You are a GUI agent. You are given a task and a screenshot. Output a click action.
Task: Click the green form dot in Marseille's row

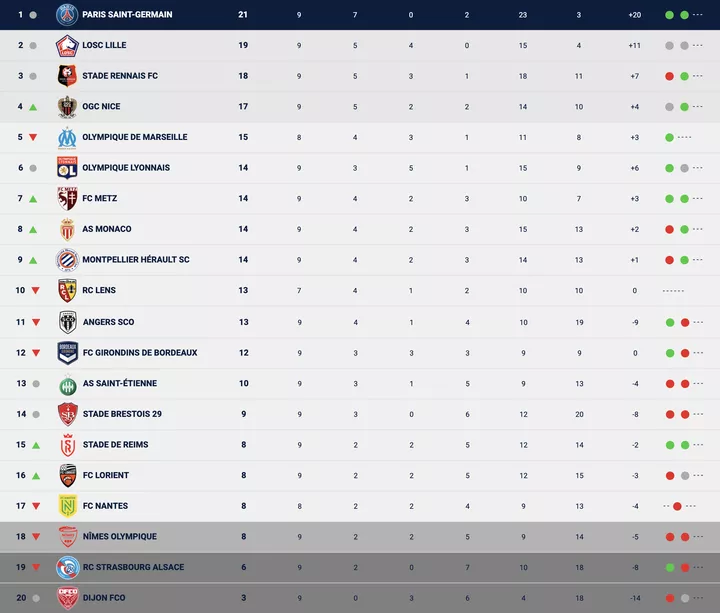point(669,137)
